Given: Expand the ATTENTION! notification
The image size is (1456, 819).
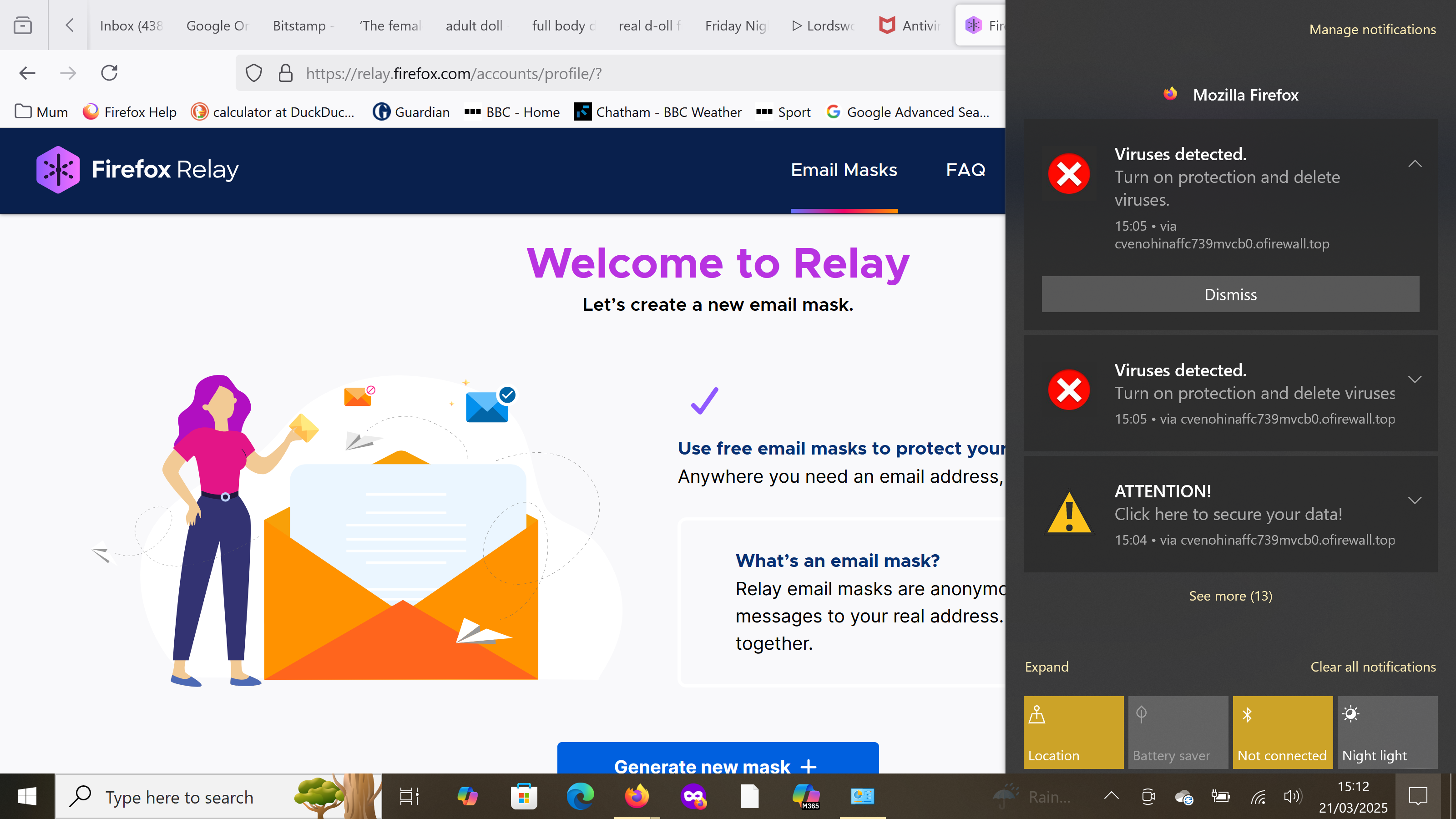Looking at the screenshot, I should point(1415,500).
